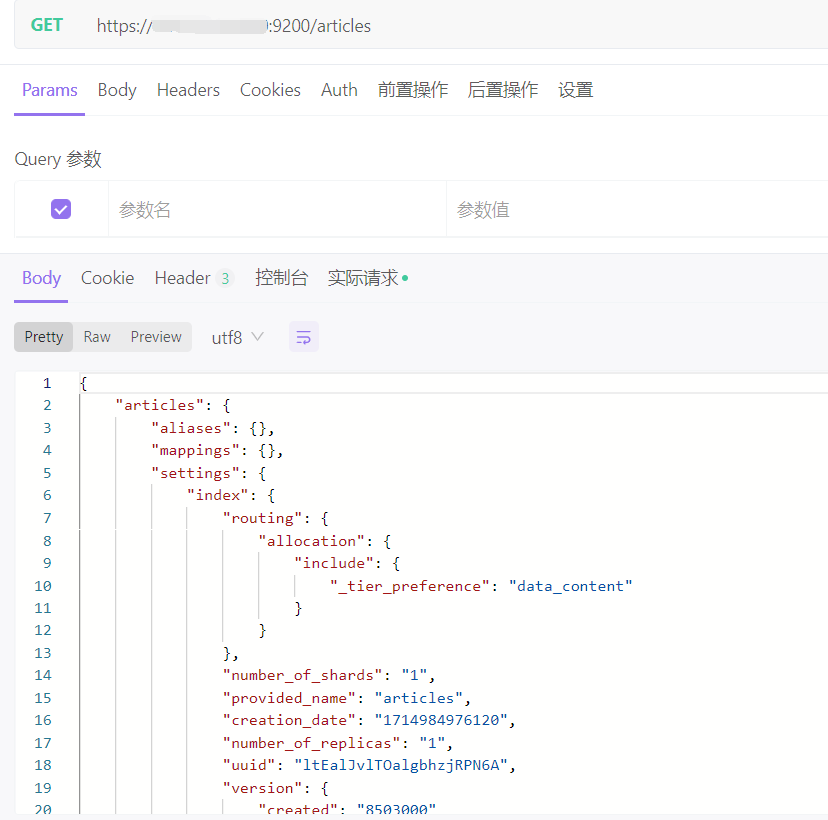Open the utf8 encoding dropdown
Screen dimensions: 828x820
pyautogui.click(x=237, y=337)
